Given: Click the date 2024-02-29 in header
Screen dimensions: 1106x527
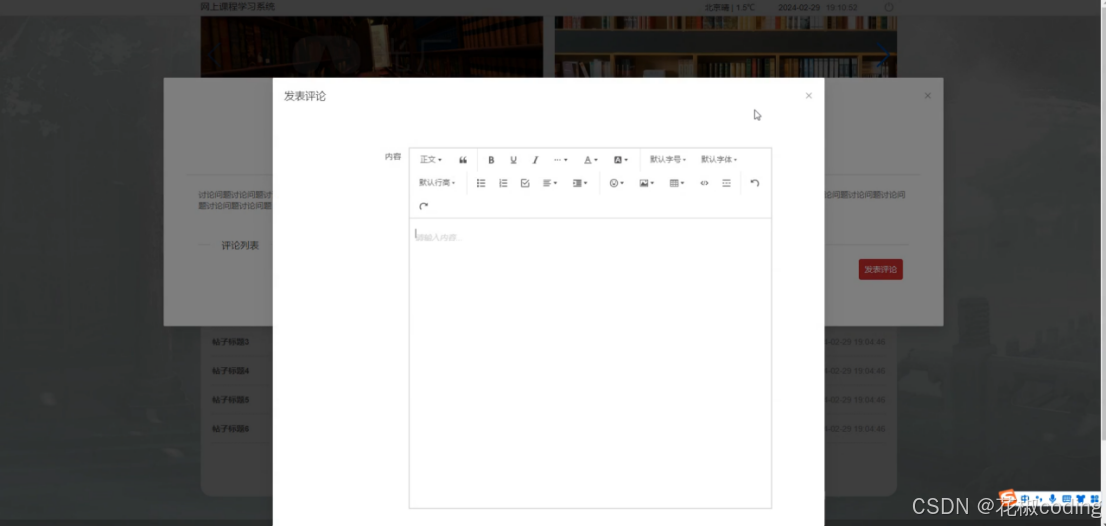Looking at the screenshot, I should 798,8.
